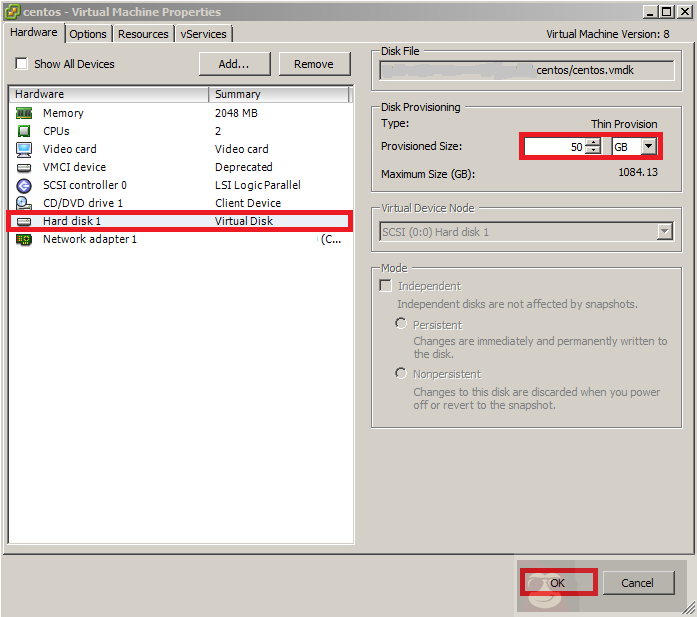The image size is (697, 617).
Task: Click the Provisioned Size input field
Action: (x=555, y=146)
